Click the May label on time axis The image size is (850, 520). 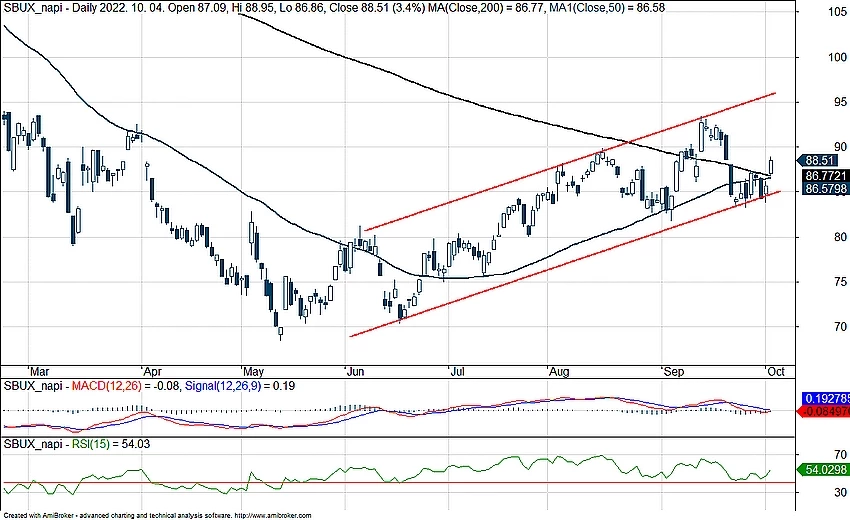coord(253,372)
